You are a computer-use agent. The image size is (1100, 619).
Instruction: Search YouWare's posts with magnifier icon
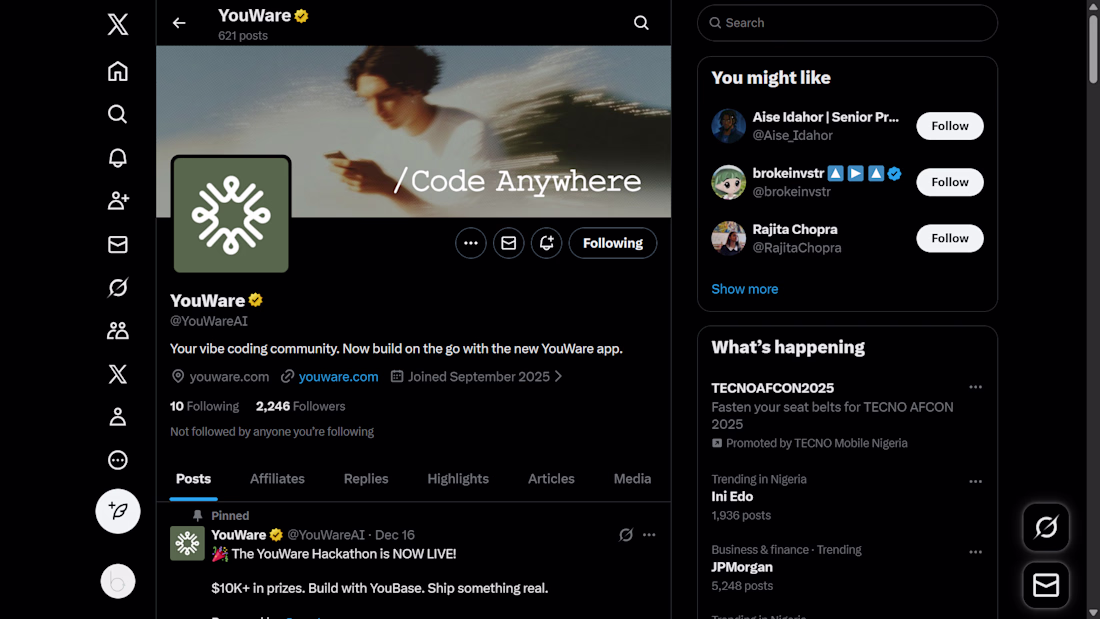[x=641, y=23]
